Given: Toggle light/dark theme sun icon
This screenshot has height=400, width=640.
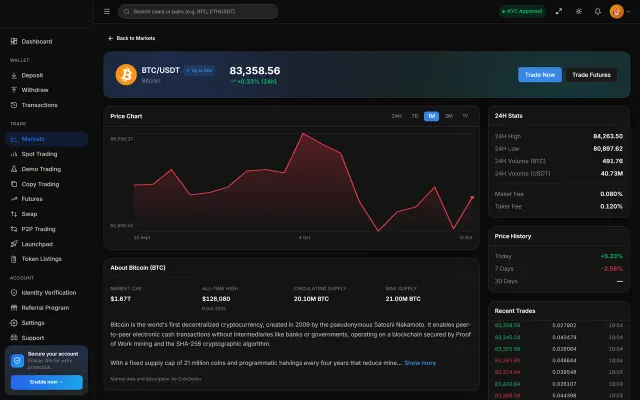Looking at the screenshot, I should (579, 11).
